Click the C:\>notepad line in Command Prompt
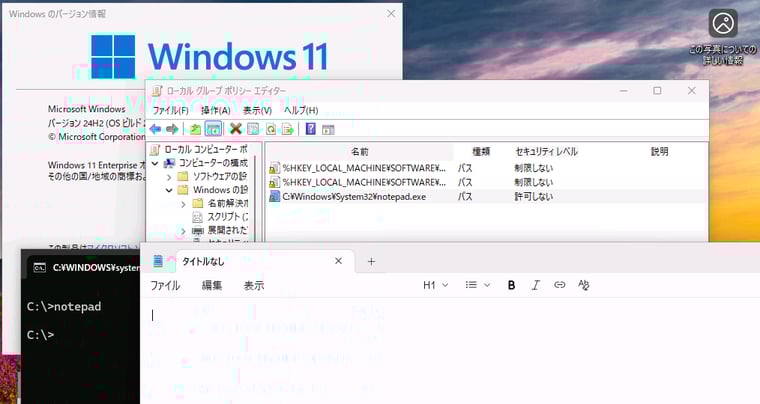Image resolution: width=760 pixels, height=404 pixels. tap(64, 307)
